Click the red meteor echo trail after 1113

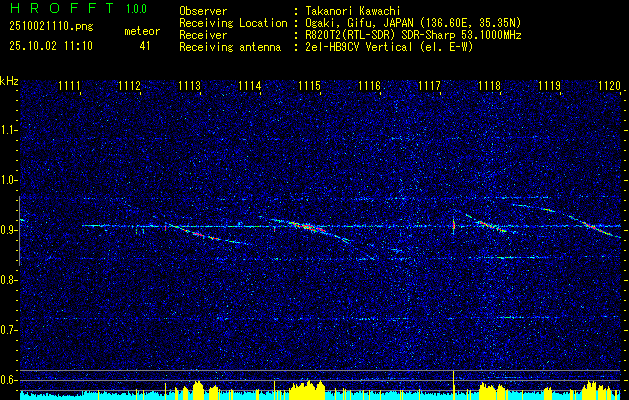point(205,236)
